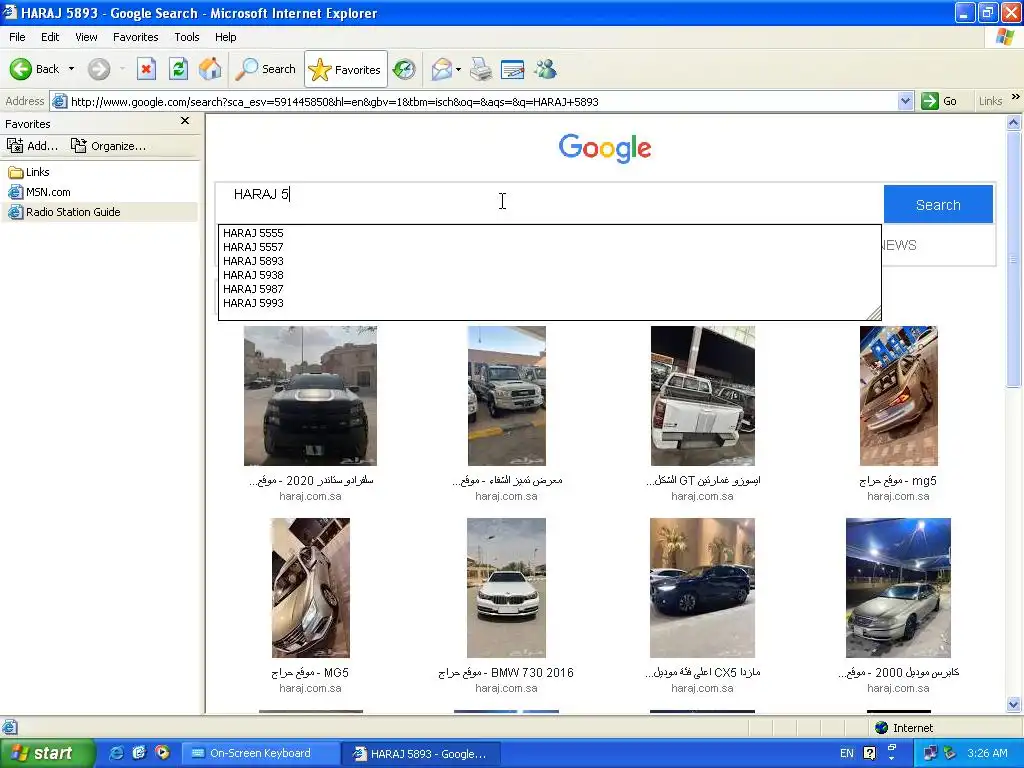Image resolution: width=1024 pixels, height=768 pixels.
Task: Expand the Links toolbar chevron
Action: 1016,97
